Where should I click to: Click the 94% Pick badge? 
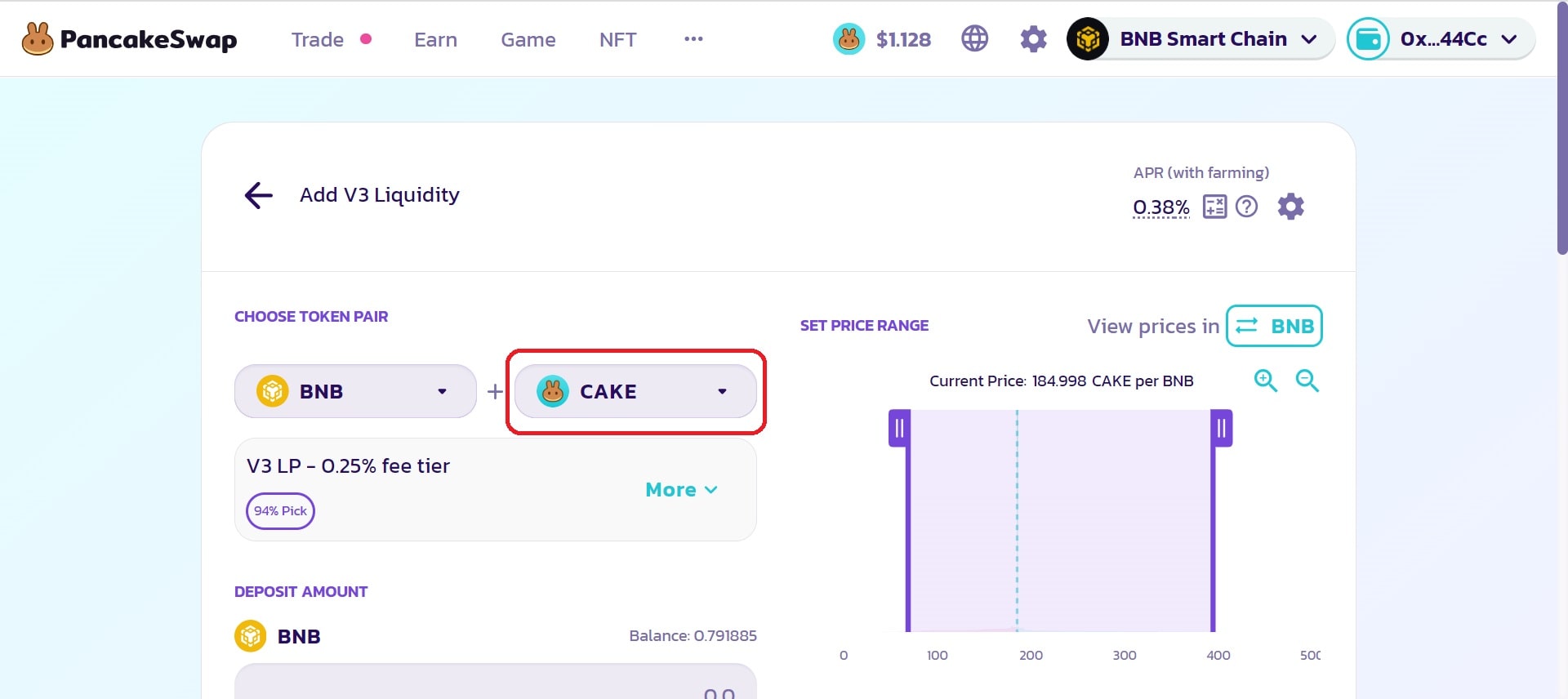pyautogui.click(x=280, y=511)
